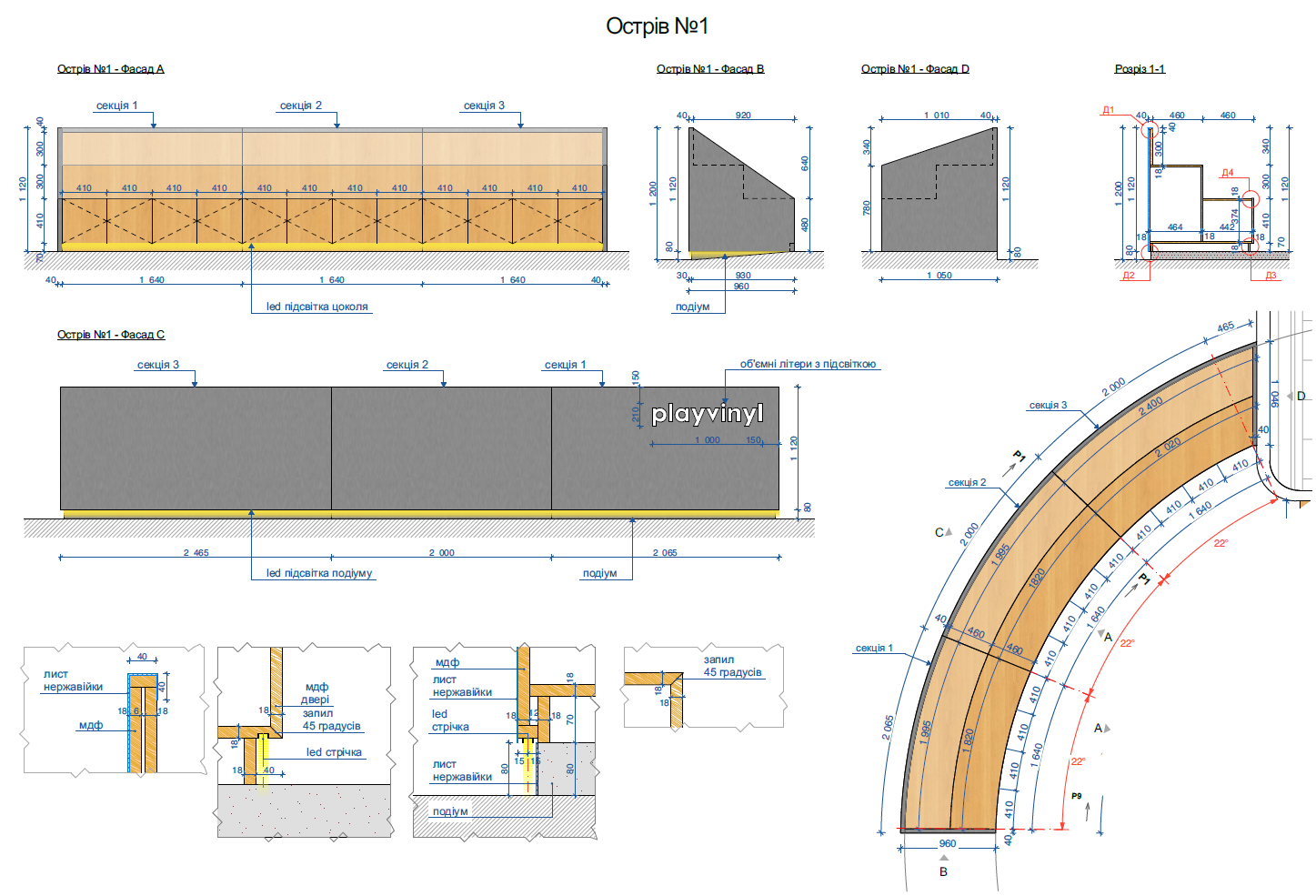Click the "led підсвітка цоколя" callout label
Viewport: 1316px width, 896px height.
click(316, 307)
